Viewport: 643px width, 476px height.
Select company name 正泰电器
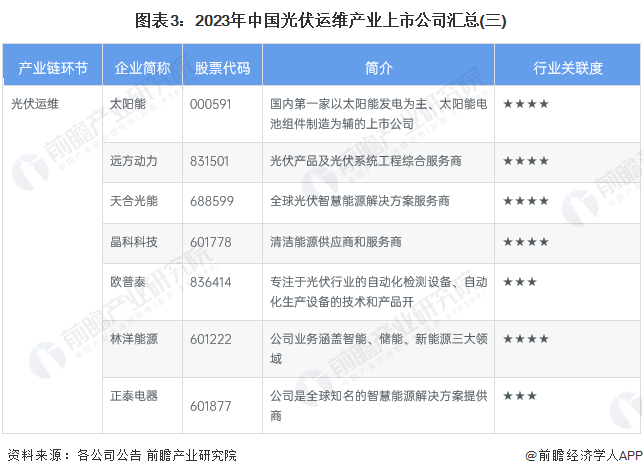pos(134,396)
